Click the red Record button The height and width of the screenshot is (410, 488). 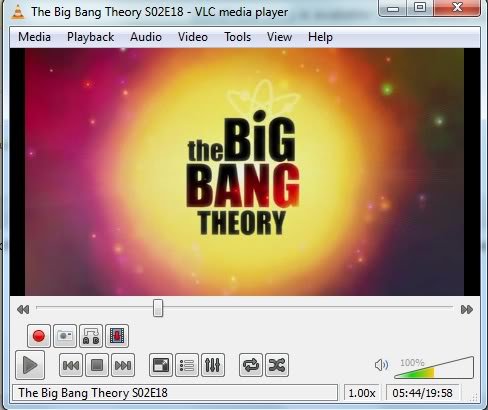click(39, 336)
